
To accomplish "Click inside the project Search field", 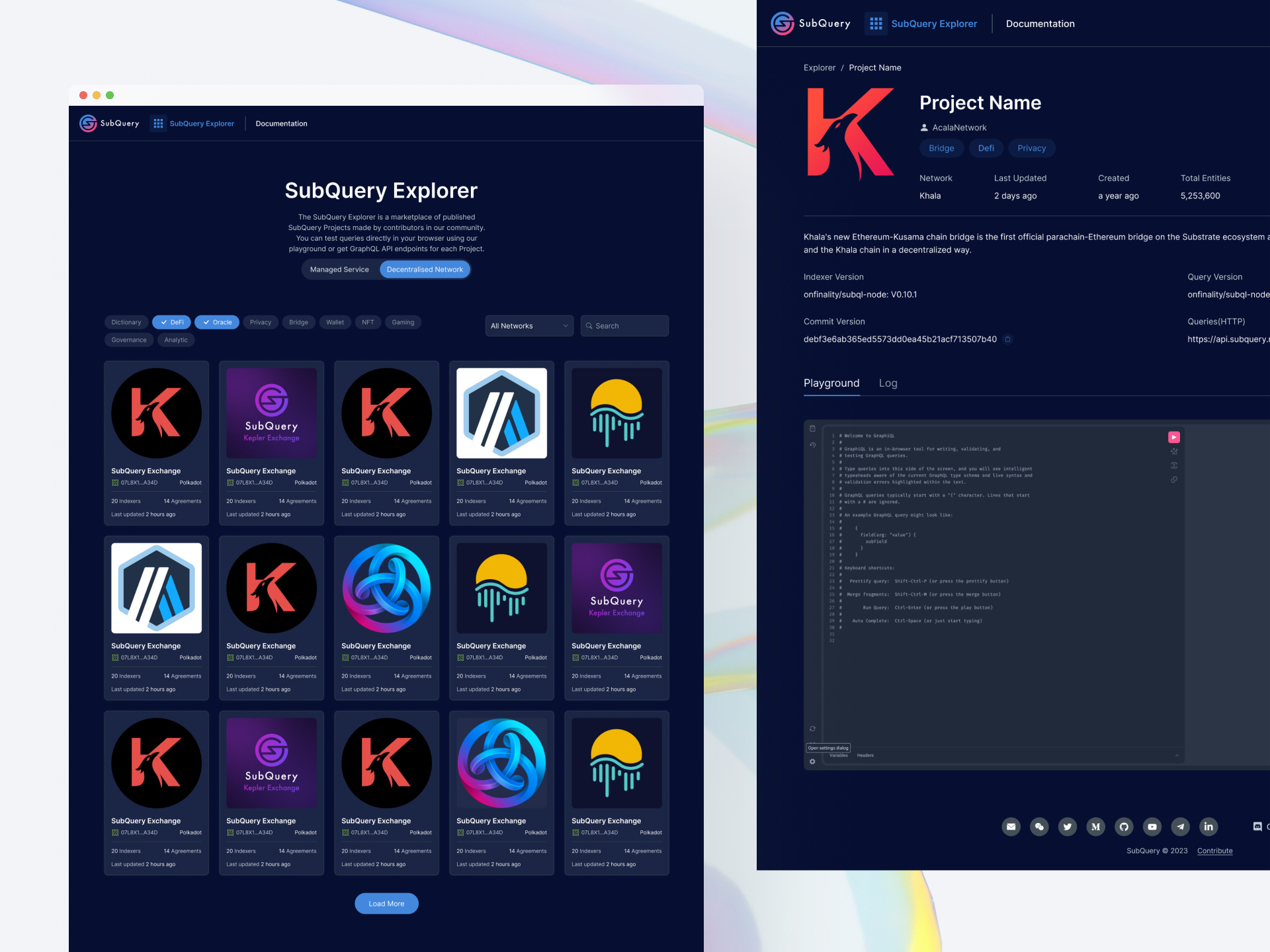I will point(623,325).
